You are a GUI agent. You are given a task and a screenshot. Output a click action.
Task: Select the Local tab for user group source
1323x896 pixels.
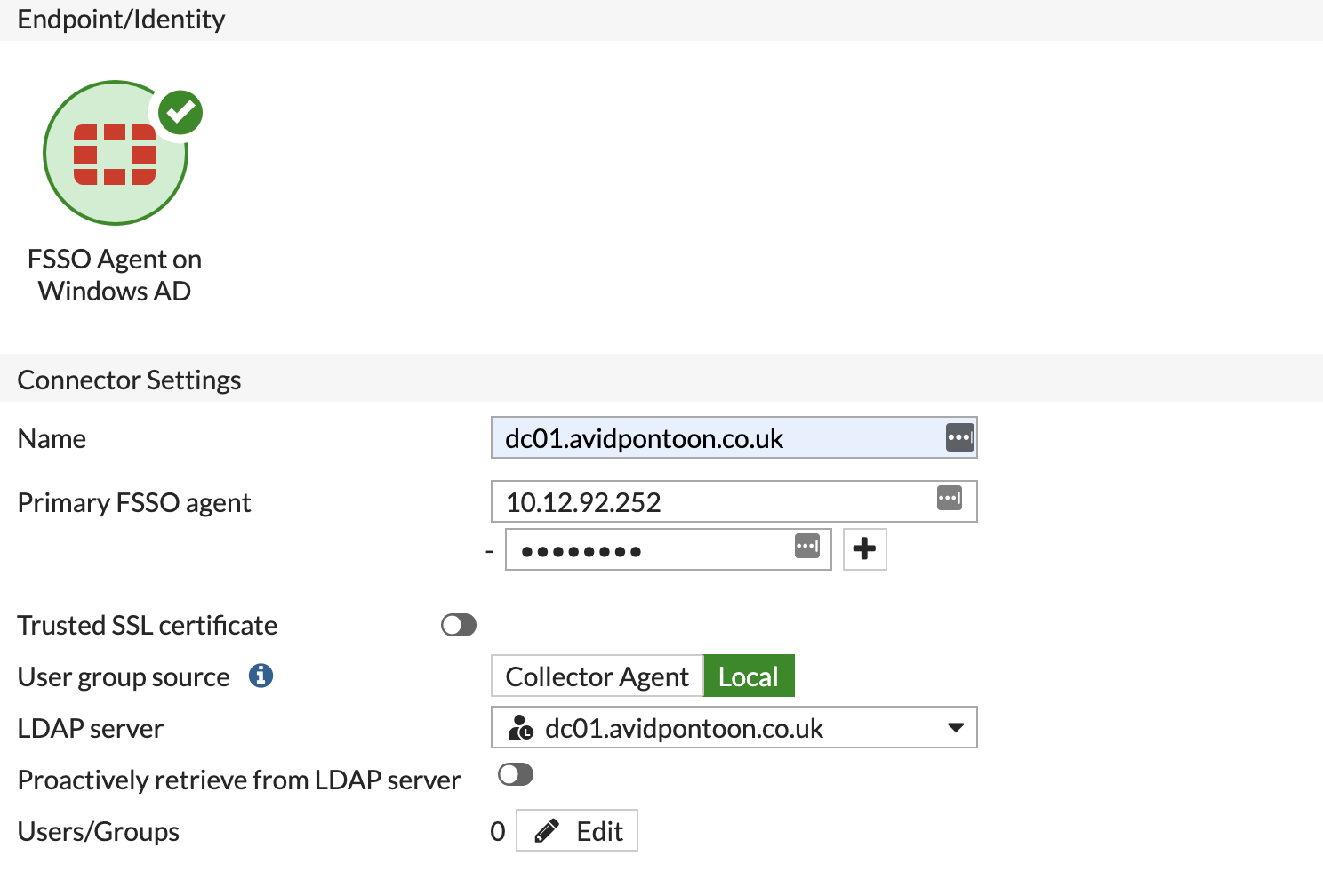(749, 676)
